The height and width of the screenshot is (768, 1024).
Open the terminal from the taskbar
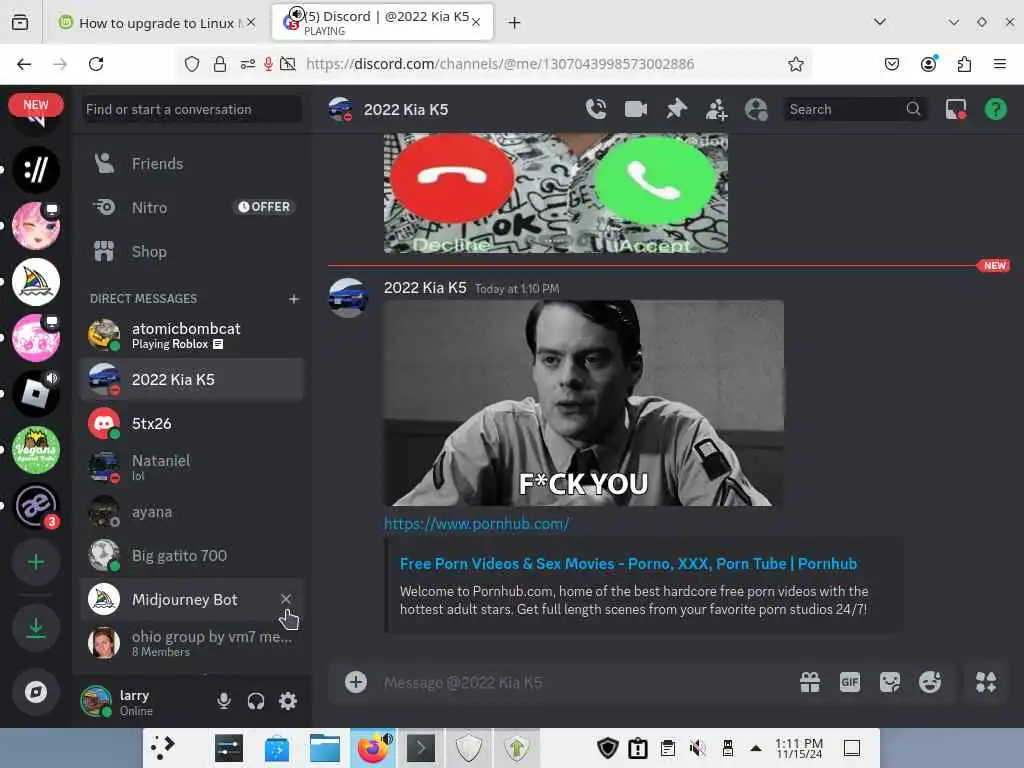(x=421, y=748)
